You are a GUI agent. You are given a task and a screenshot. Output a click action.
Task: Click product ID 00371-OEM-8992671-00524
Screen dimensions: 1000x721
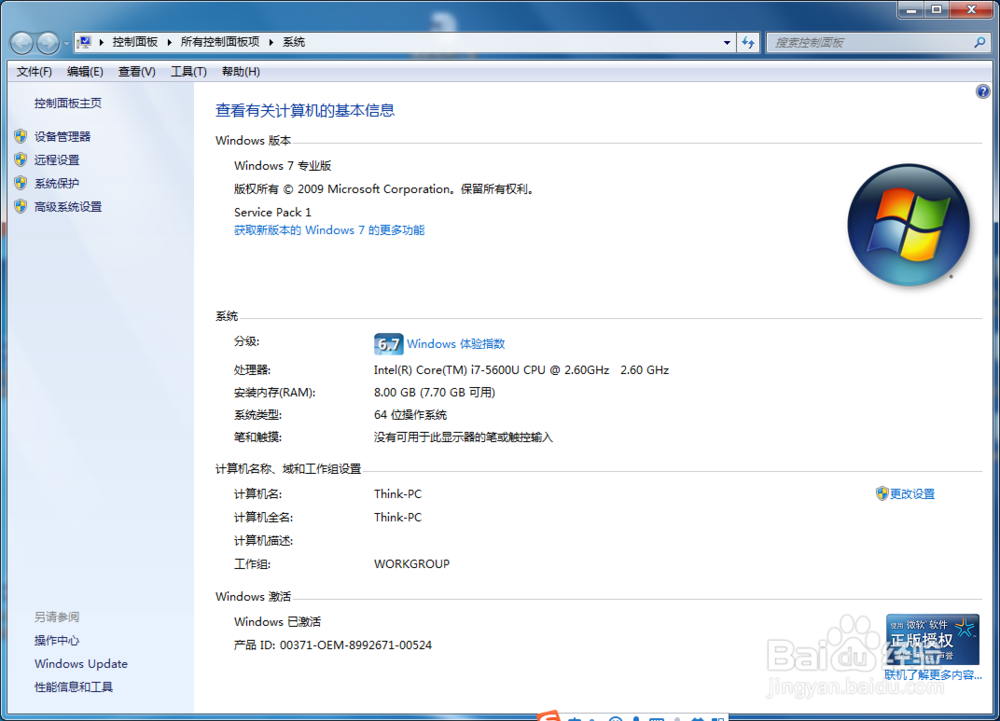356,645
